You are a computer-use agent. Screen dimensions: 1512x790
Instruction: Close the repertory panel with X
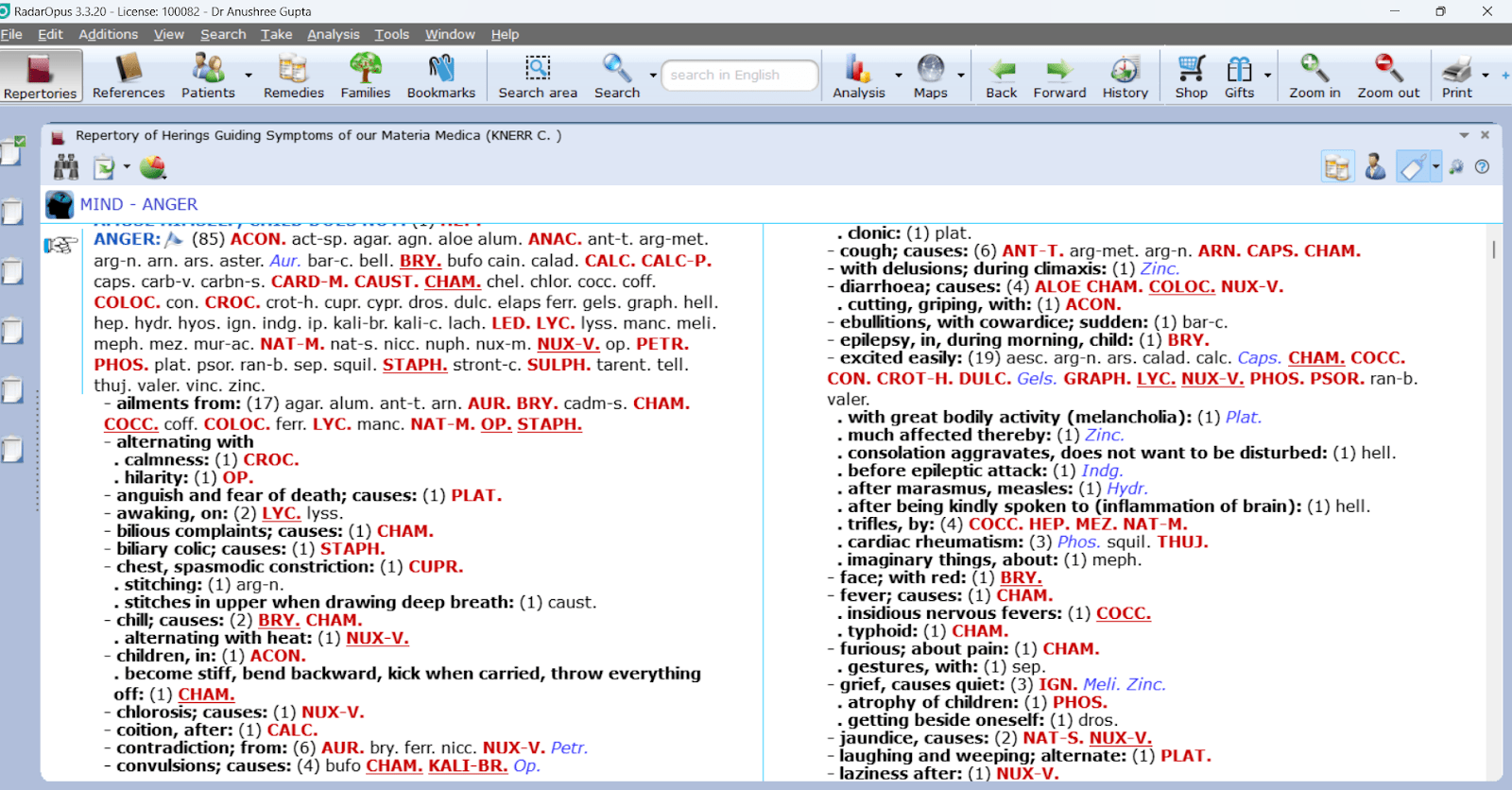click(1485, 135)
